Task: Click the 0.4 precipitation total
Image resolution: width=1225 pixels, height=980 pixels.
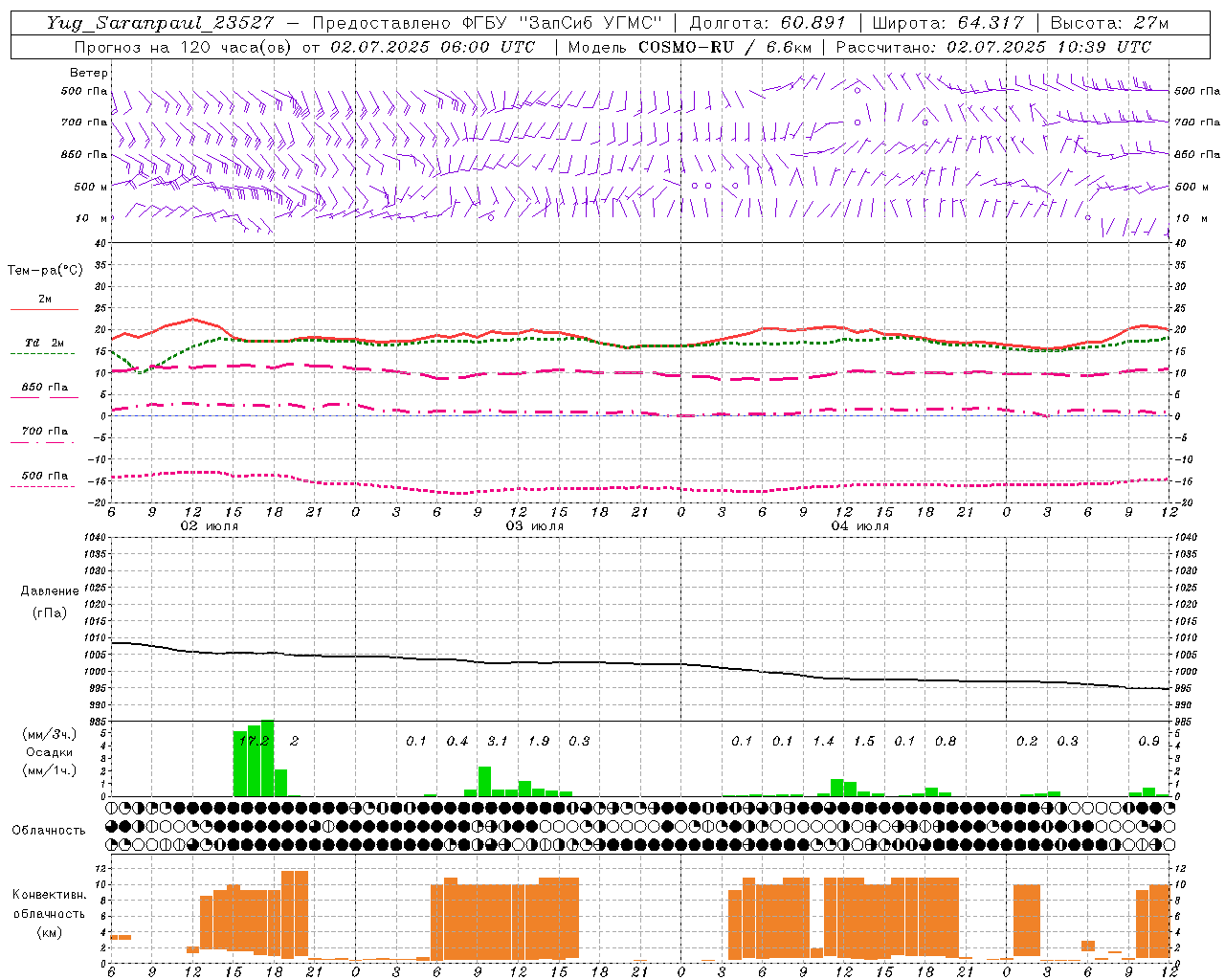Action: coord(457,741)
